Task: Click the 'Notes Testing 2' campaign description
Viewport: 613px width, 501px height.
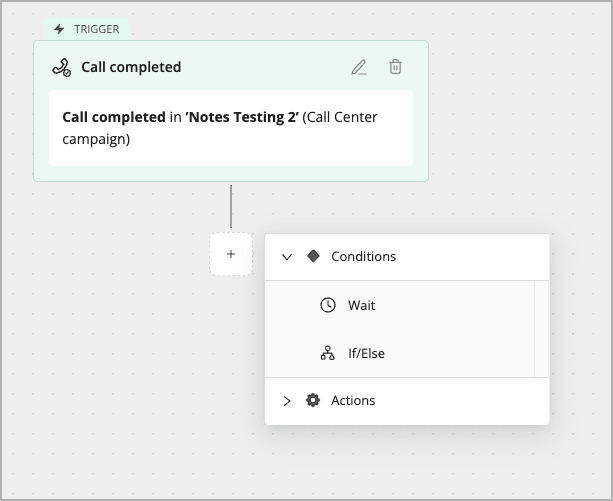Action: (220, 128)
